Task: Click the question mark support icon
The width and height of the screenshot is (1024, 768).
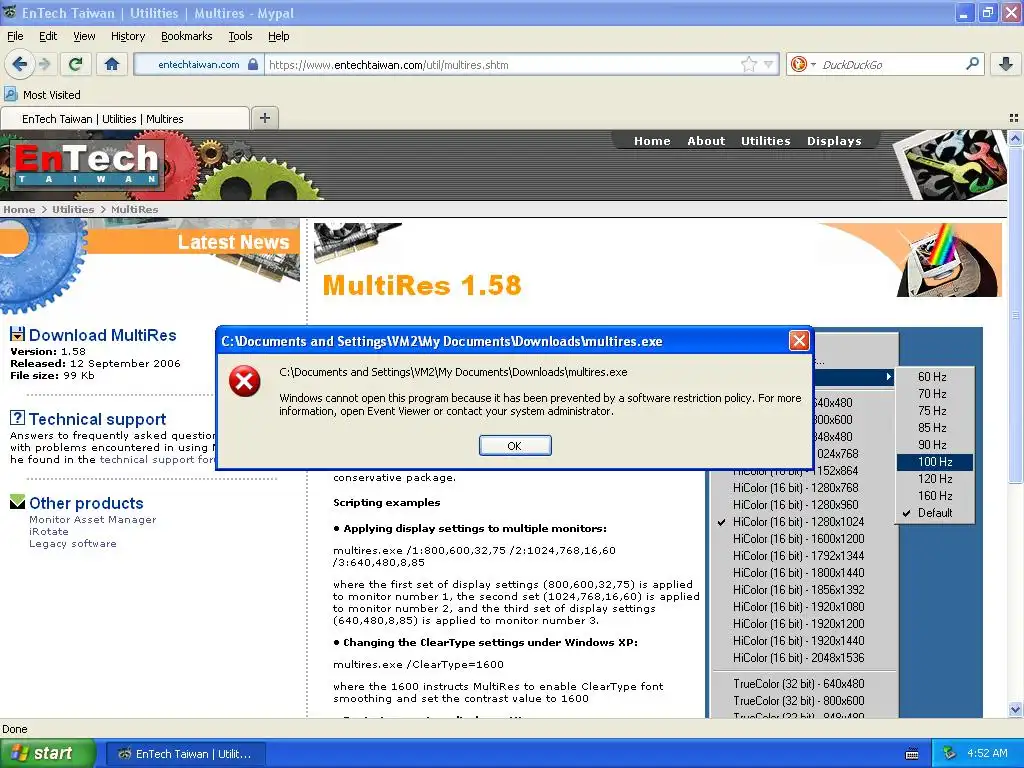Action: point(18,418)
